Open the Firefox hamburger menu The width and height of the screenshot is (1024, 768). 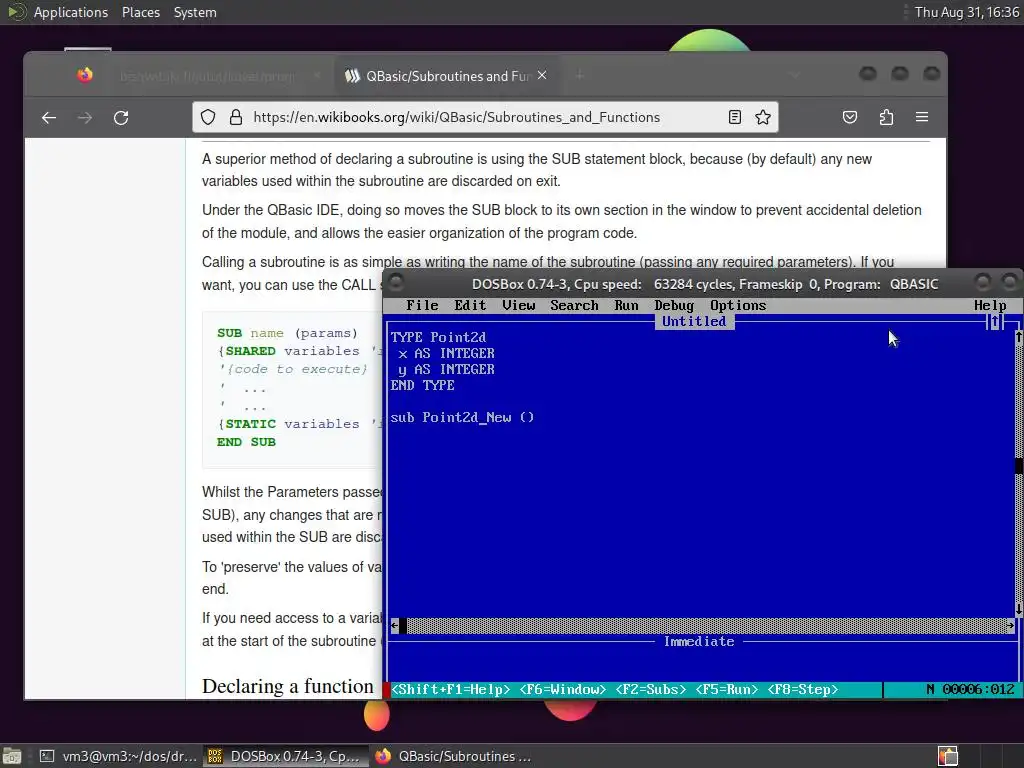[922, 117]
